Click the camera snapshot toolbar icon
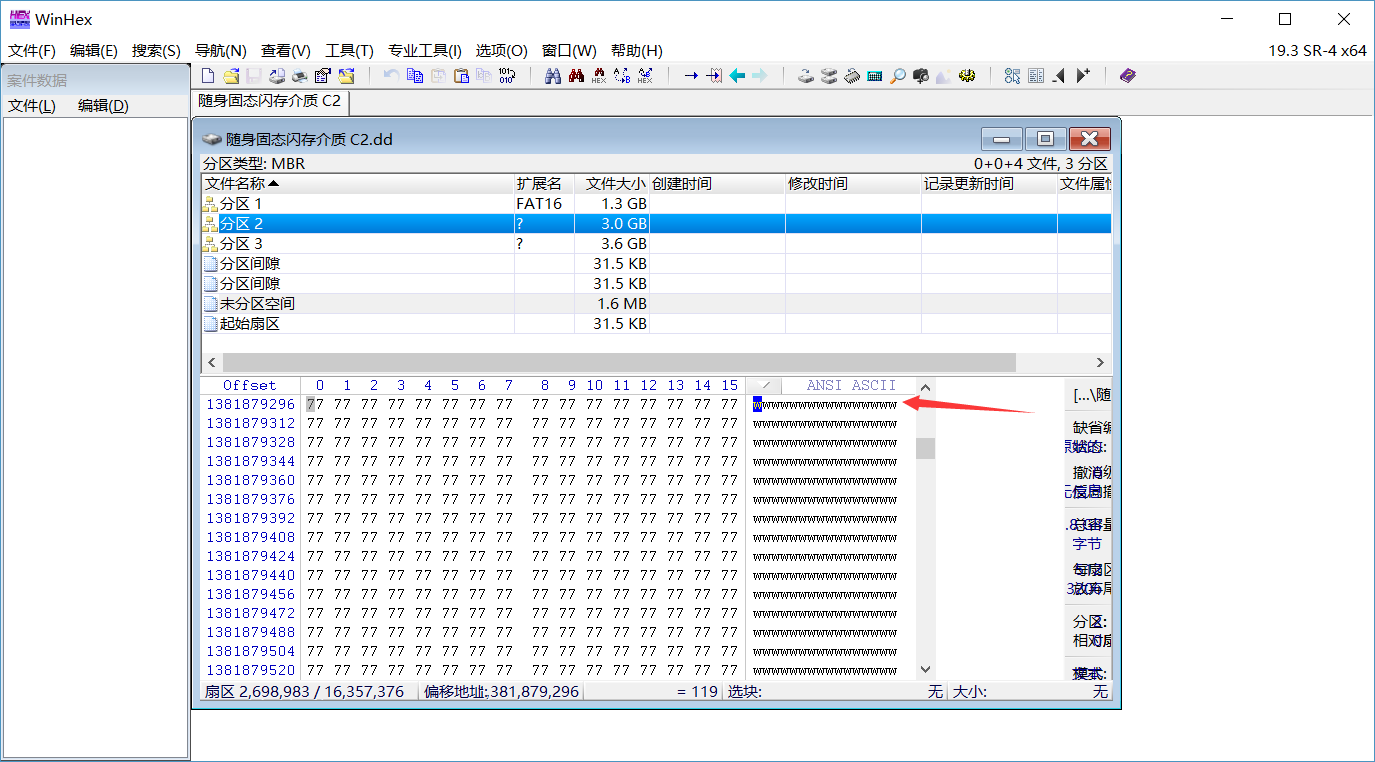 click(921, 75)
